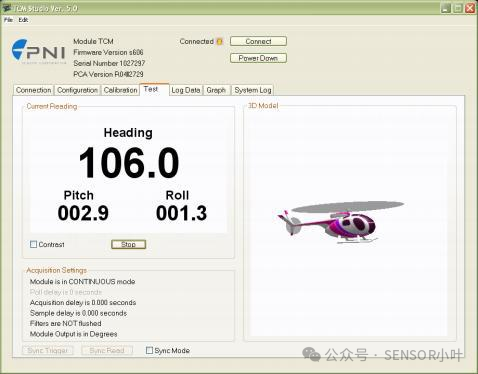Image resolution: width=478 pixels, height=374 pixels.
Task: Open the File menu
Action: tap(8, 20)
